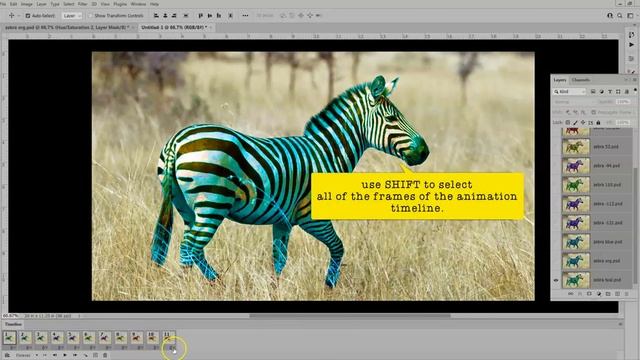Click pixel layer filter icon in Layers panel

click(593, 91)
